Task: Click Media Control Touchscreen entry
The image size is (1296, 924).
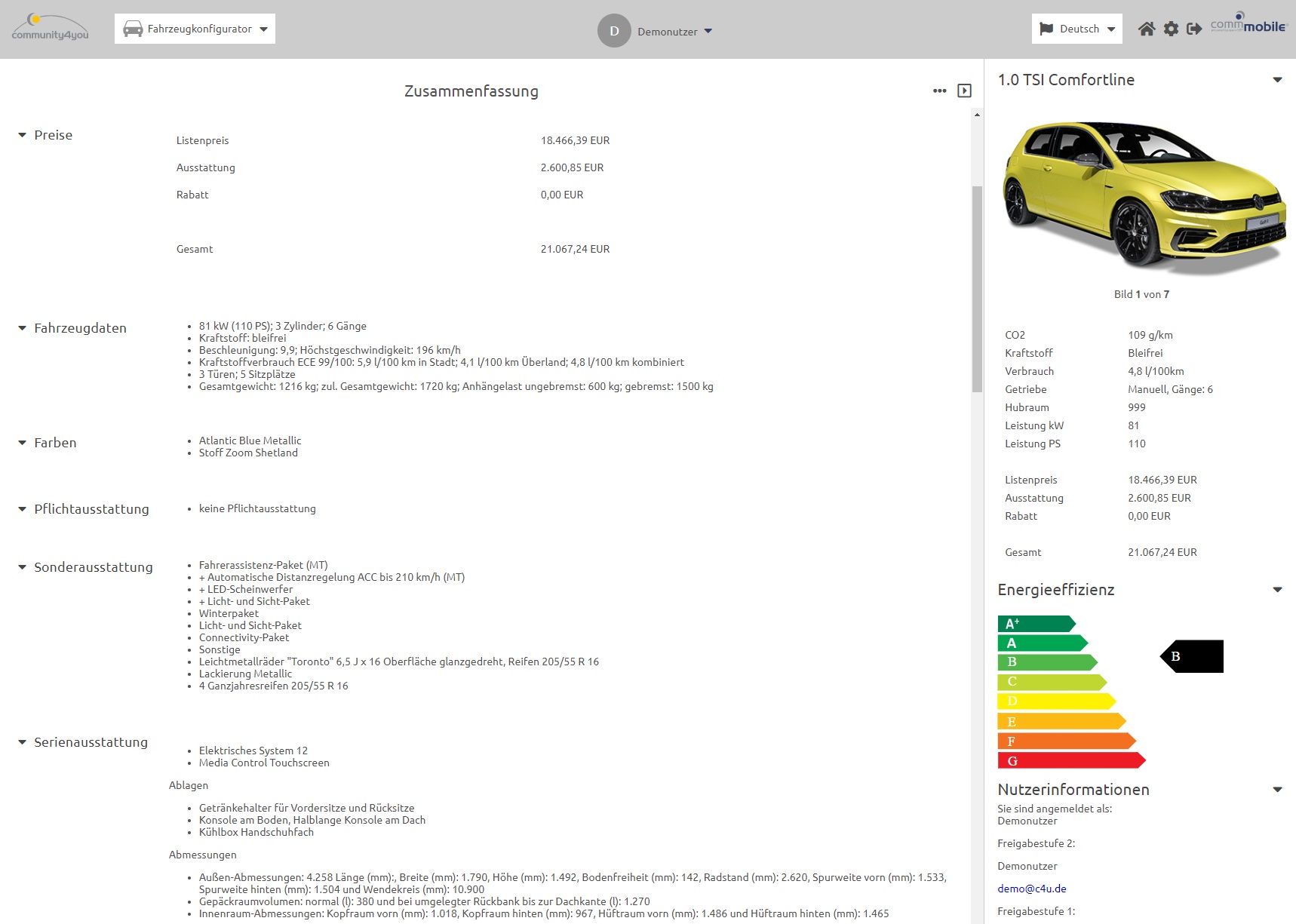Action: coord(264,763)
